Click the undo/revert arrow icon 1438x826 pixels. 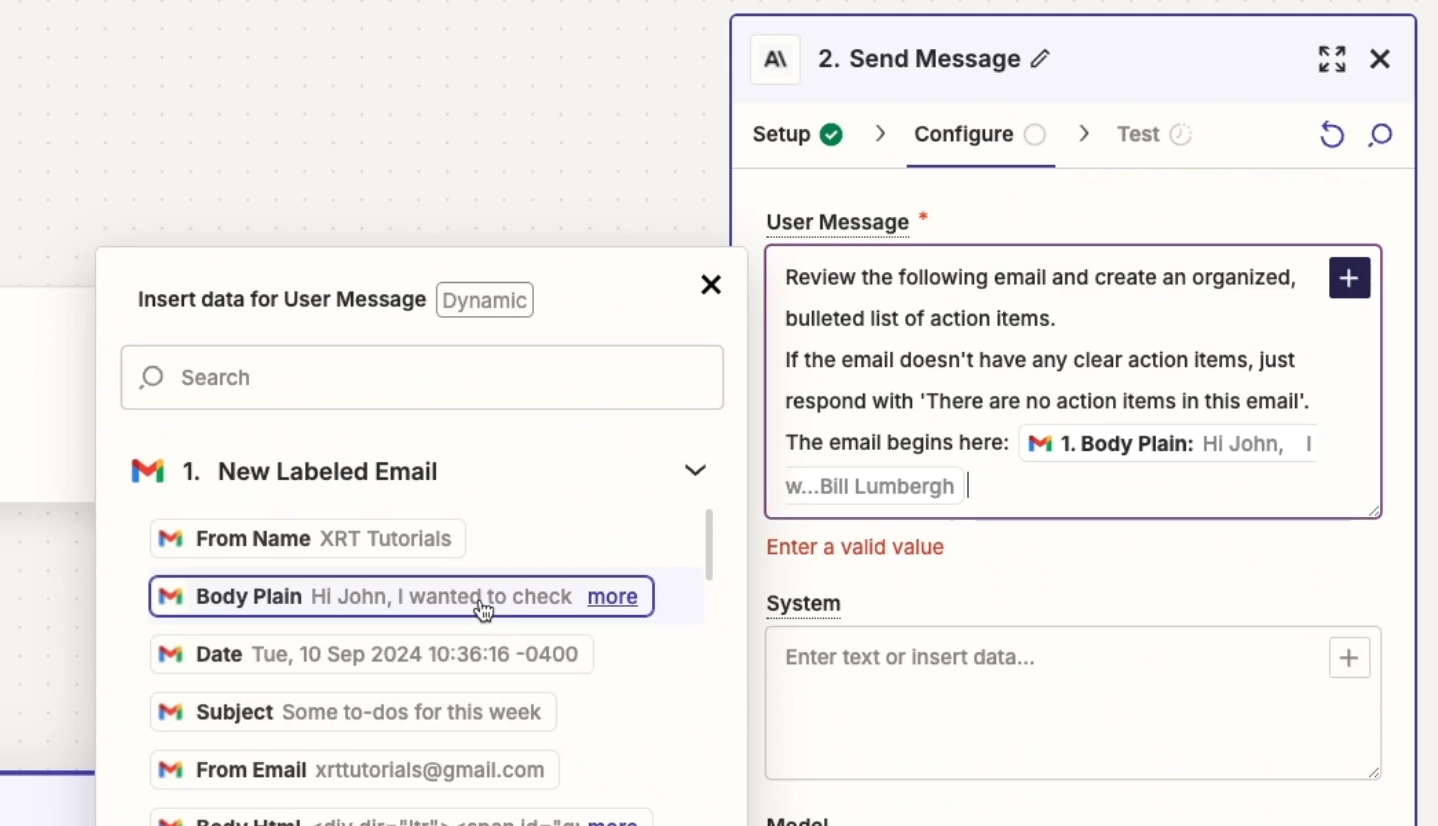click(1331, 134)
